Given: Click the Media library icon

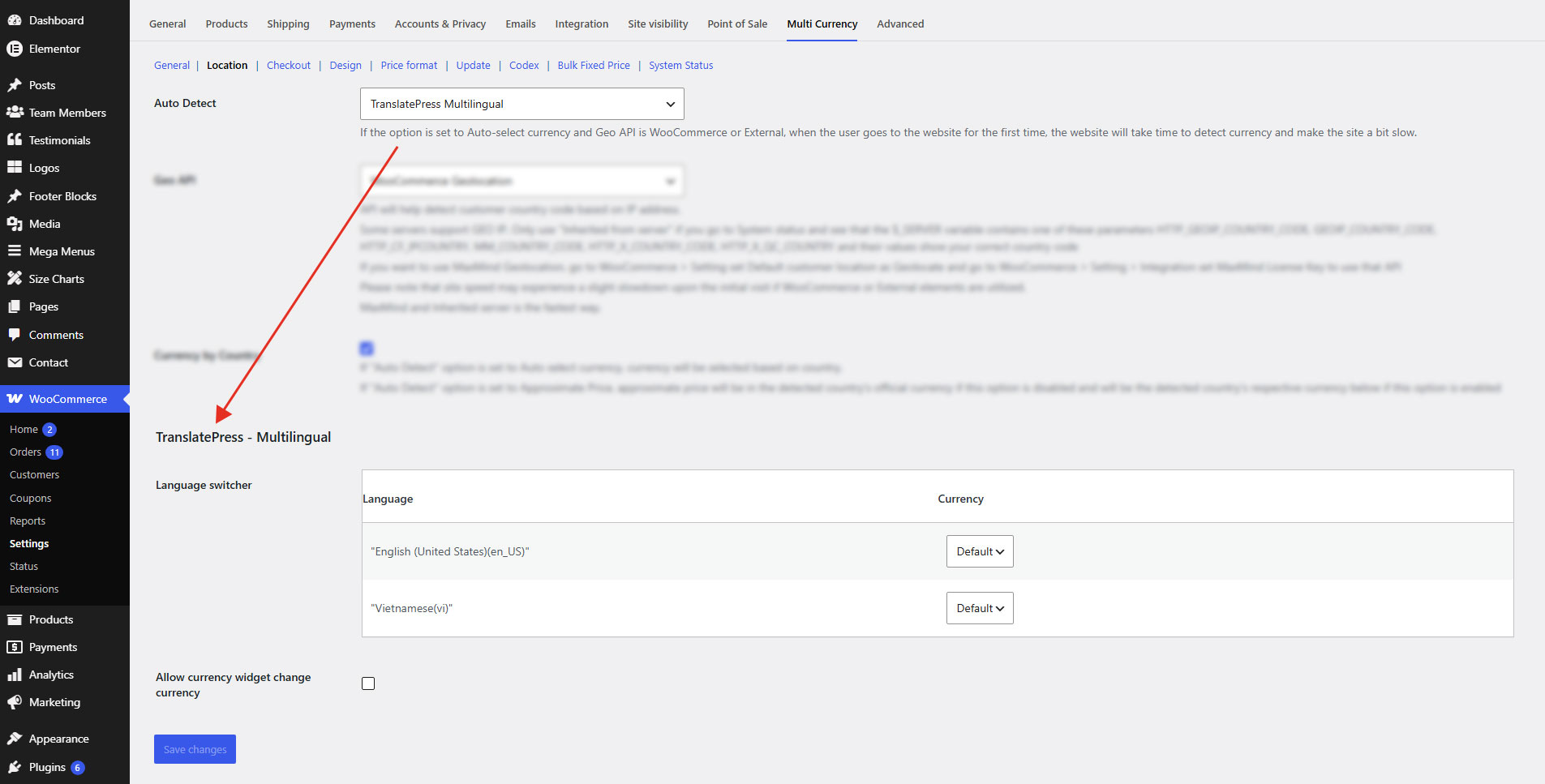Looking at the screenshot, I should click(x=15, y=224).
